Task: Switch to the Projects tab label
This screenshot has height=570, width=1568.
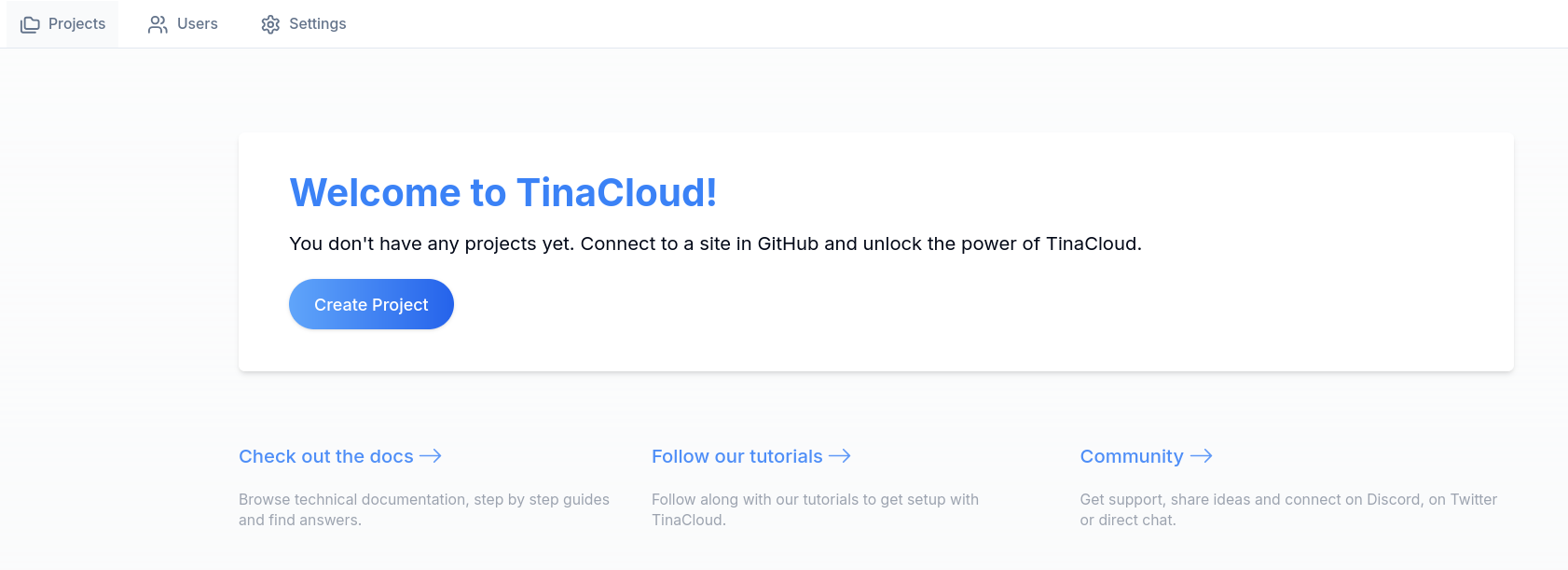Action: (76, 24)
